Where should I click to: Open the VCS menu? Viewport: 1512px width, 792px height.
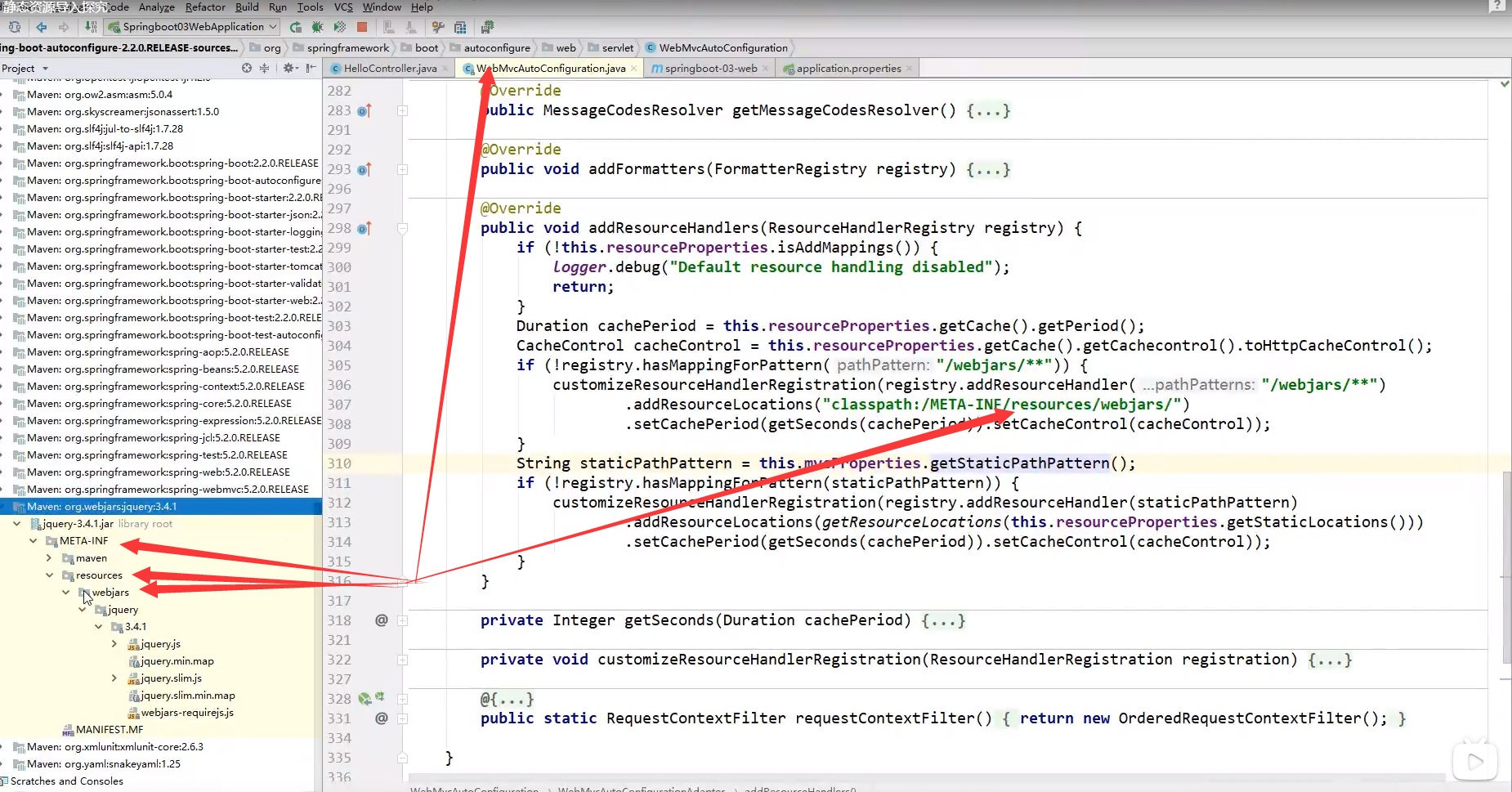click(343, 7)
